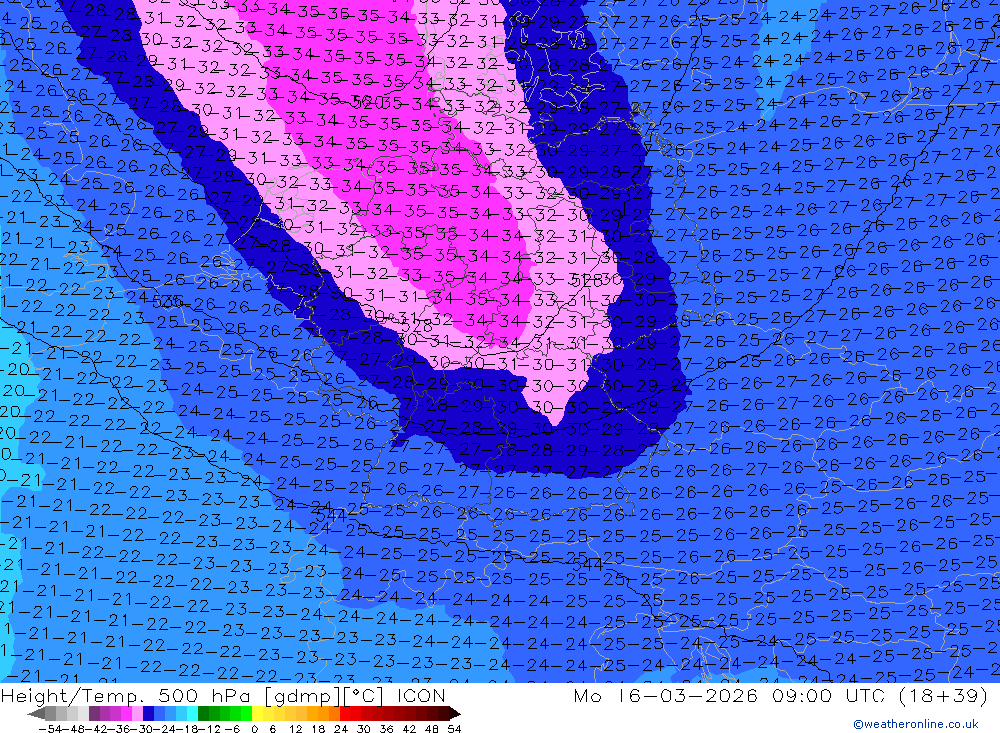Click the left gray arrow of color scale
Image resolution: width=1000 pixels, height=733 pixels.
click(36, 713)
